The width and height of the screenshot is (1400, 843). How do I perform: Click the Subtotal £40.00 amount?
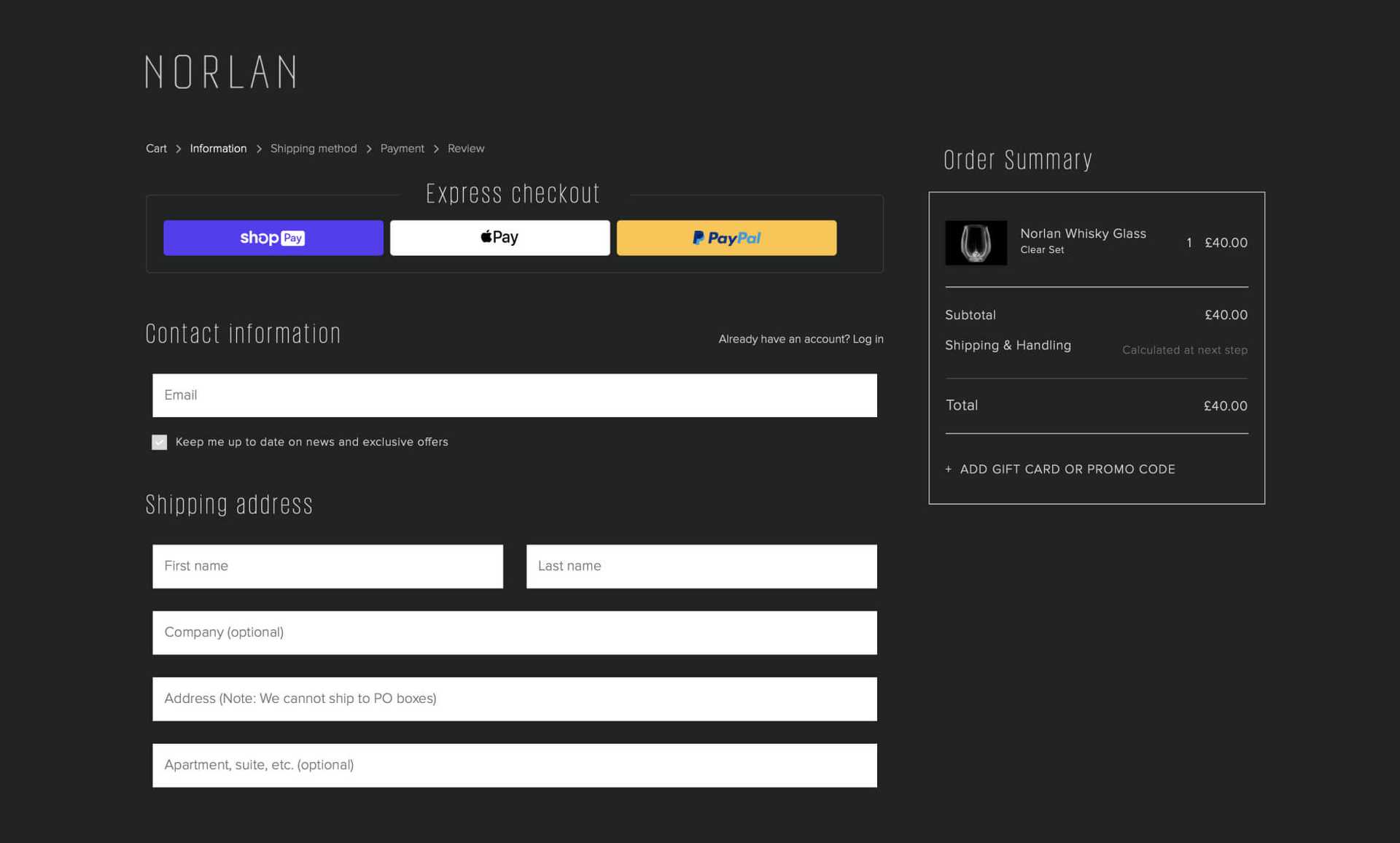[x=1226, y=315]
